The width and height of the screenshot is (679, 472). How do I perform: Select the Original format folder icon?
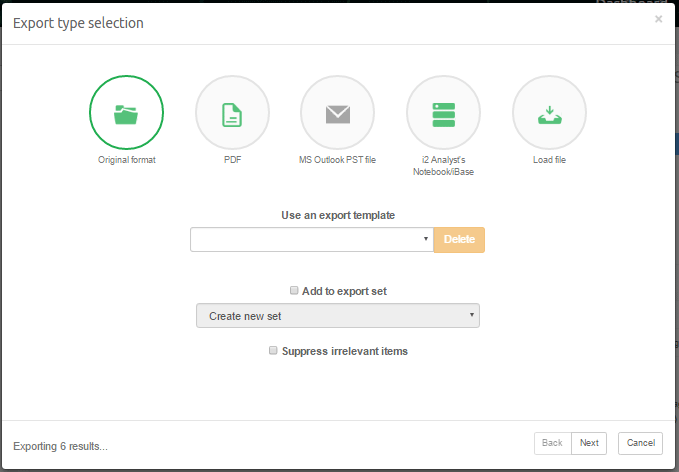tap(126, 113)
